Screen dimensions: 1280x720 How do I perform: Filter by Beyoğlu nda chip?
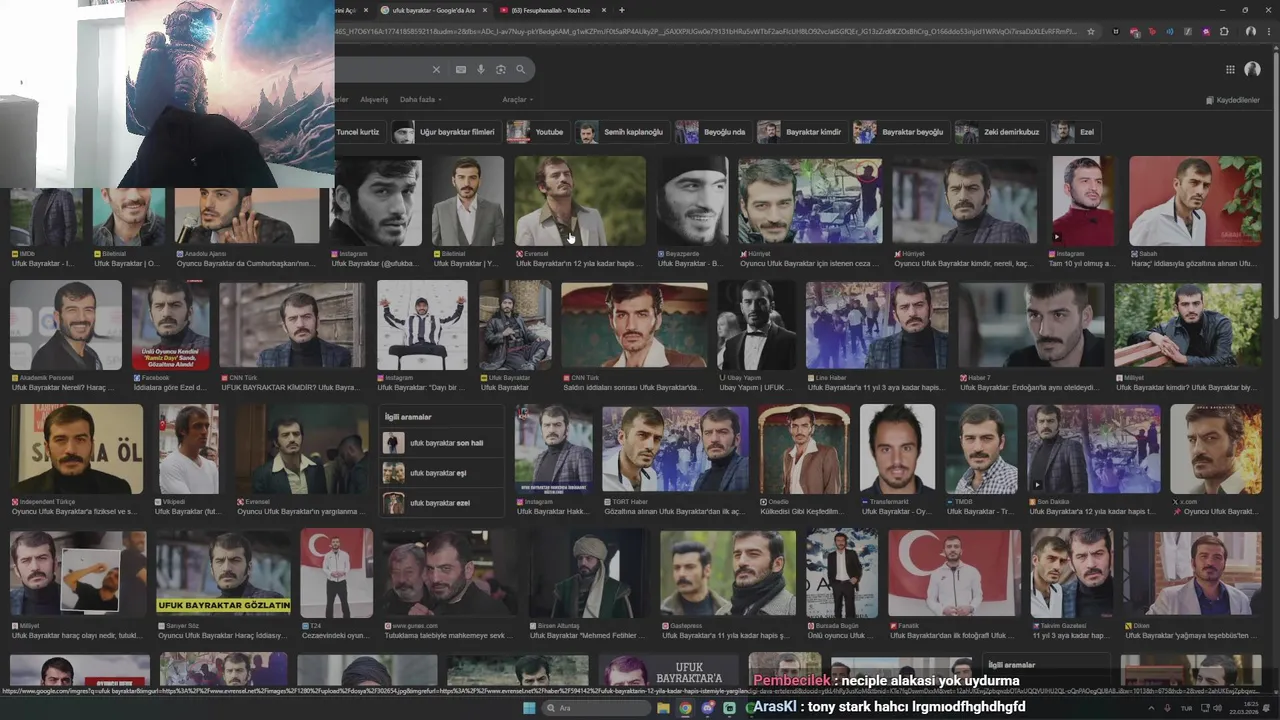click(713, 132)
